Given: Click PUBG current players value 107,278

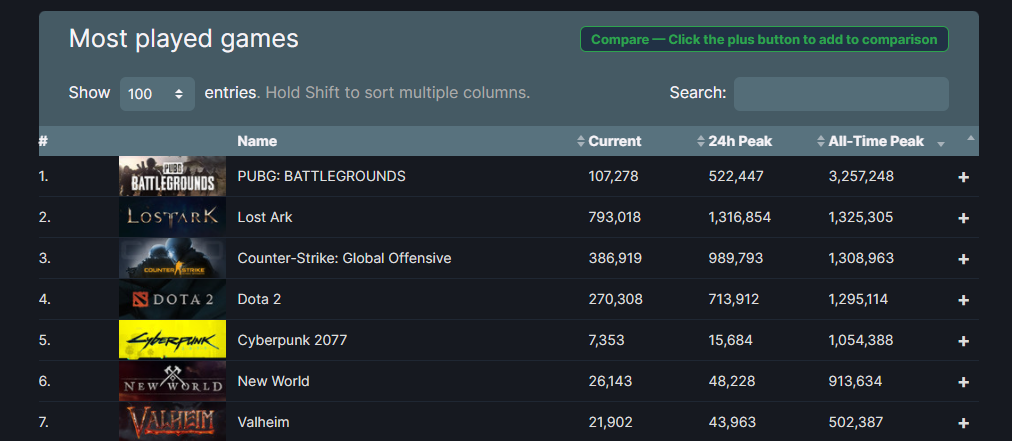Looking at the screenshot, I should [613, 176].
